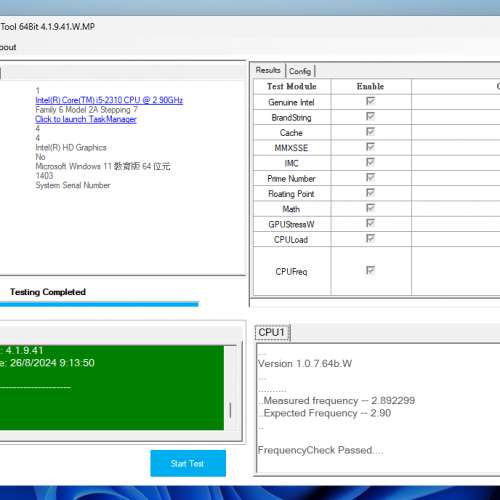The image size is (500, 500).
Task: Click the GPUStressW row label
Action: pyautogui.click(x=291, y=225)
